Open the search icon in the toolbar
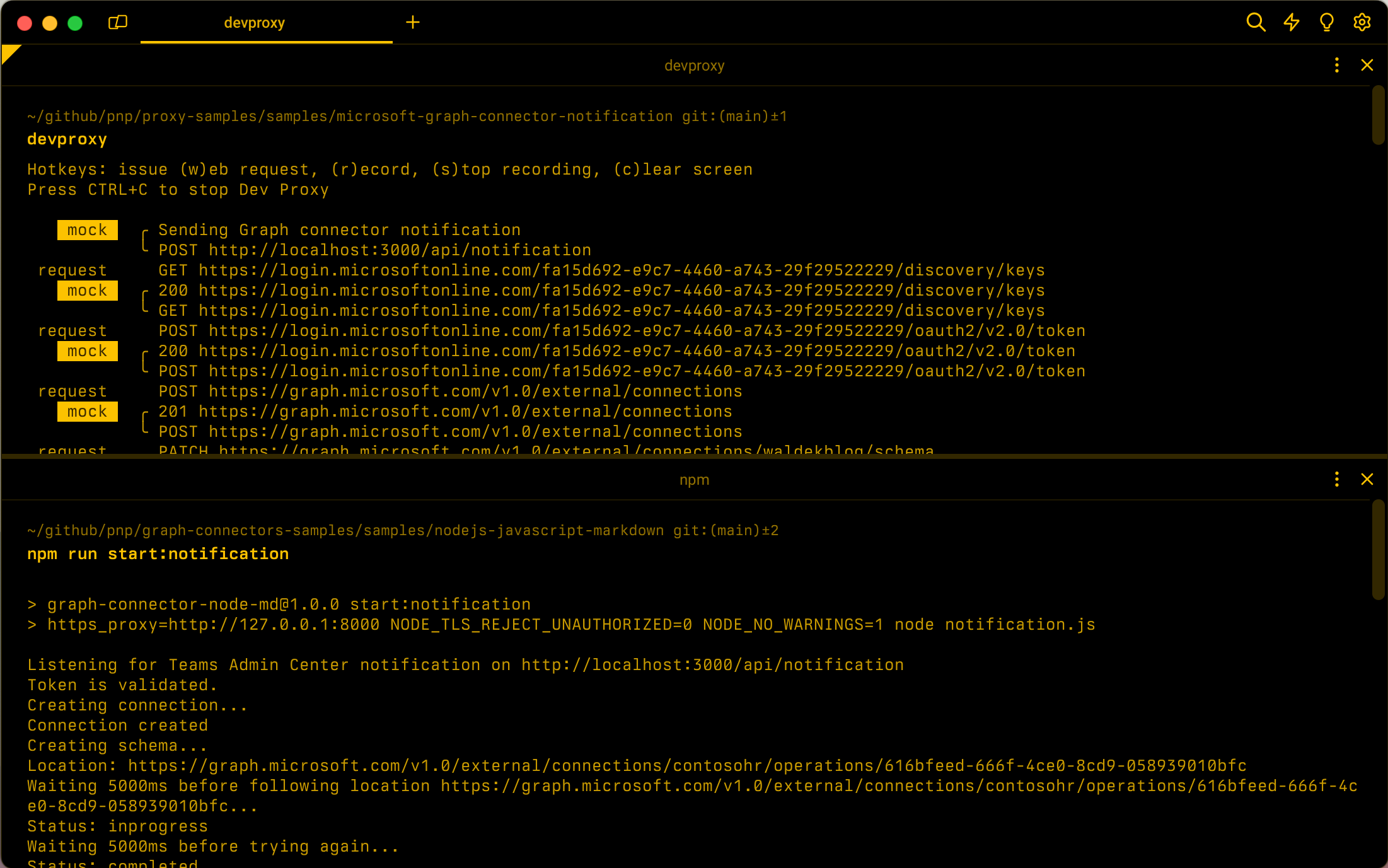 point(1255,22)
